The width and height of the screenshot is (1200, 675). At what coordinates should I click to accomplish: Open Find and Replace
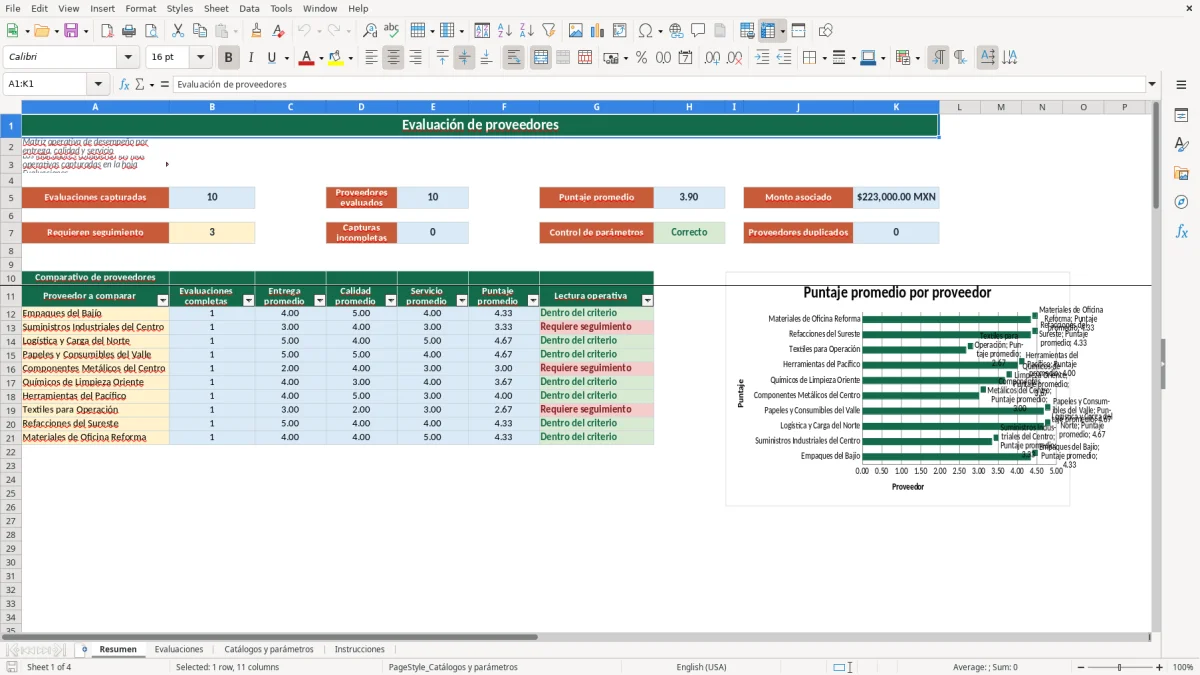point(370,31)
